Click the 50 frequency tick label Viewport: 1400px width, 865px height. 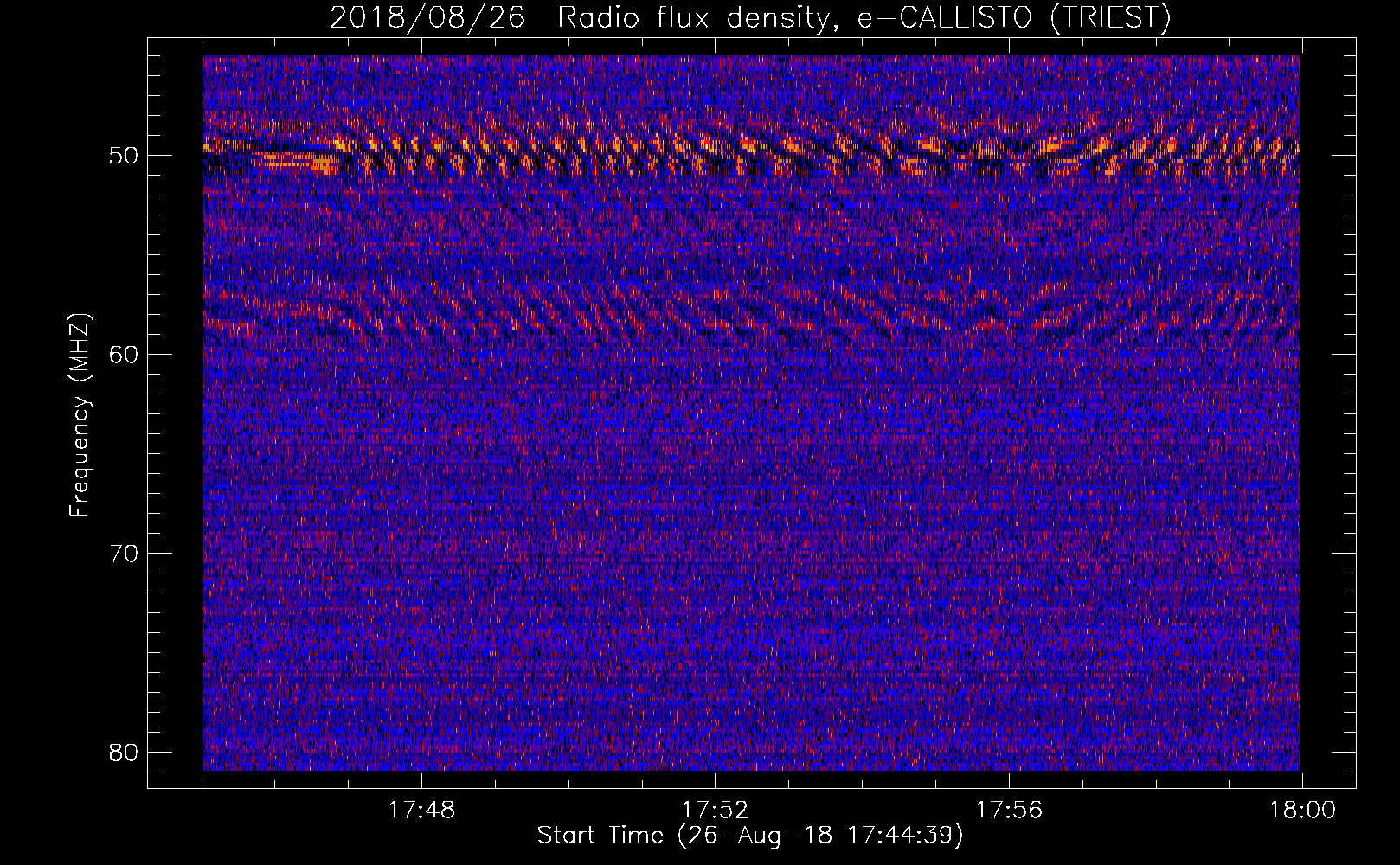125,157
